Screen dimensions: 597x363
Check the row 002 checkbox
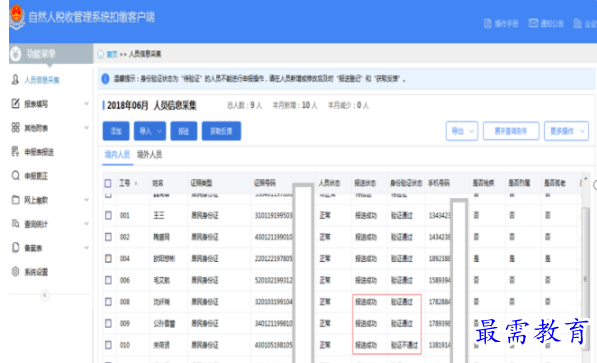pos(108,237)
